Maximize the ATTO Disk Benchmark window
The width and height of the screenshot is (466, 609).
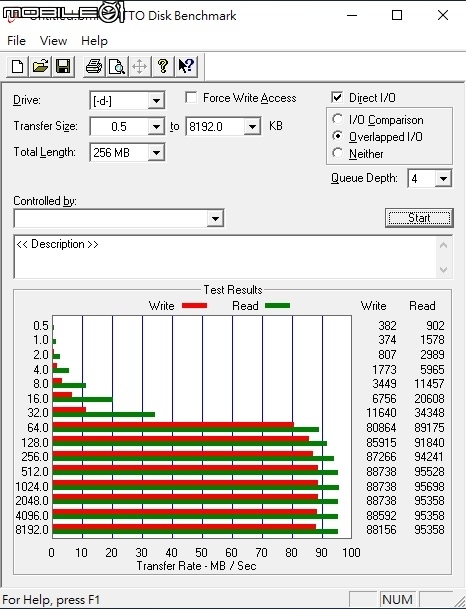click(x=397, y=16)
